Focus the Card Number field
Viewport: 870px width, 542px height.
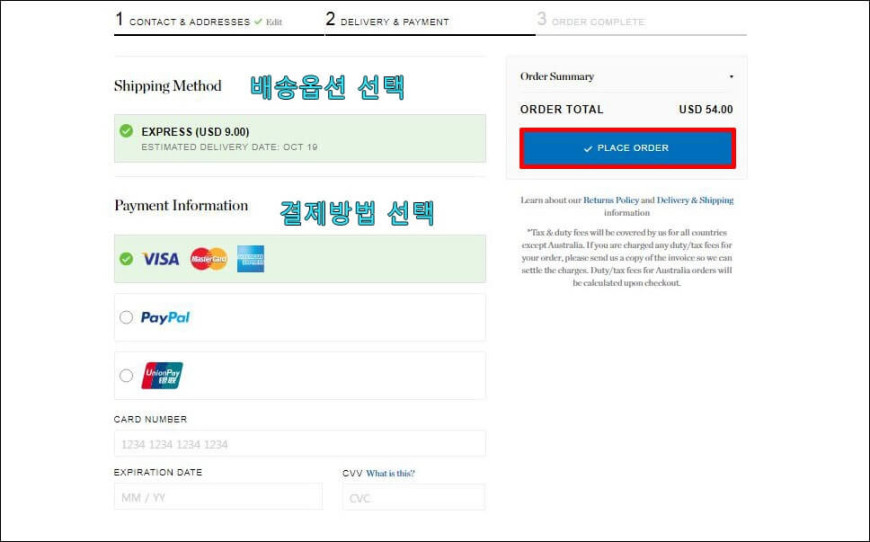pos(300,444)
